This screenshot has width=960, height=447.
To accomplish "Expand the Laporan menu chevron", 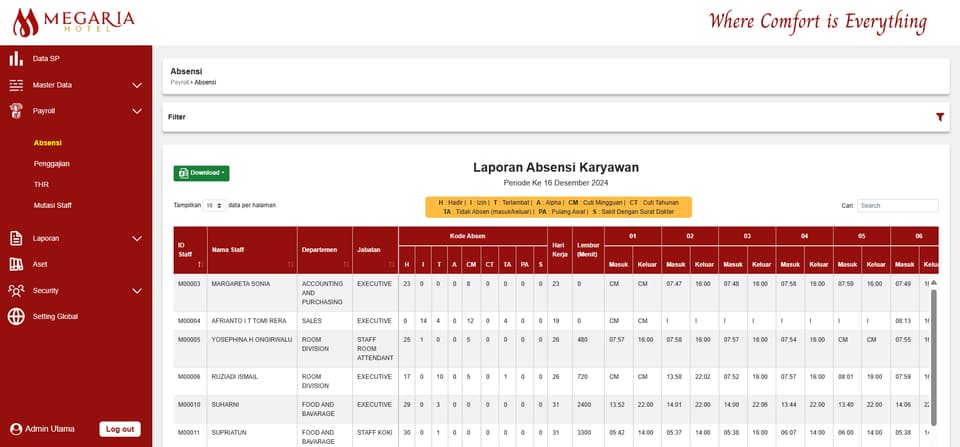I will coord(137,238).
